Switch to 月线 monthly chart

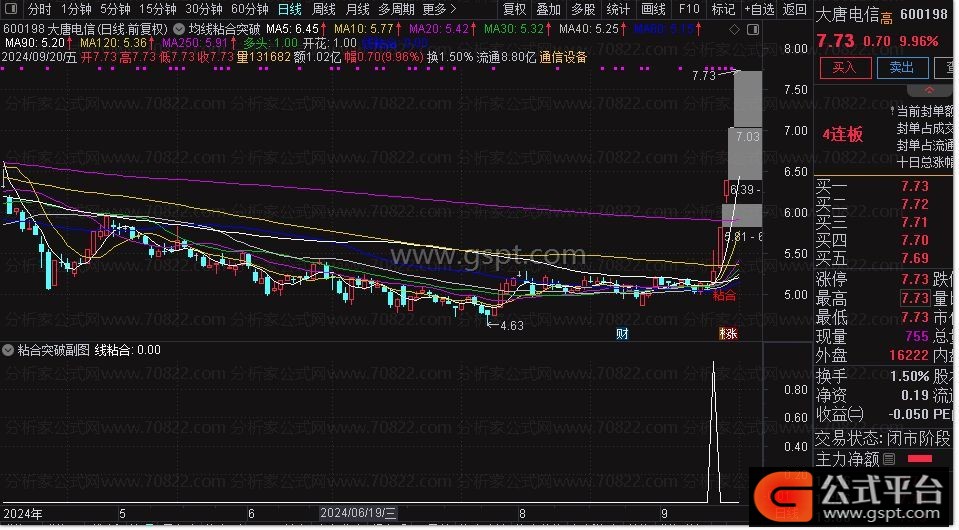pyautogui.click(x=358, y=9)
